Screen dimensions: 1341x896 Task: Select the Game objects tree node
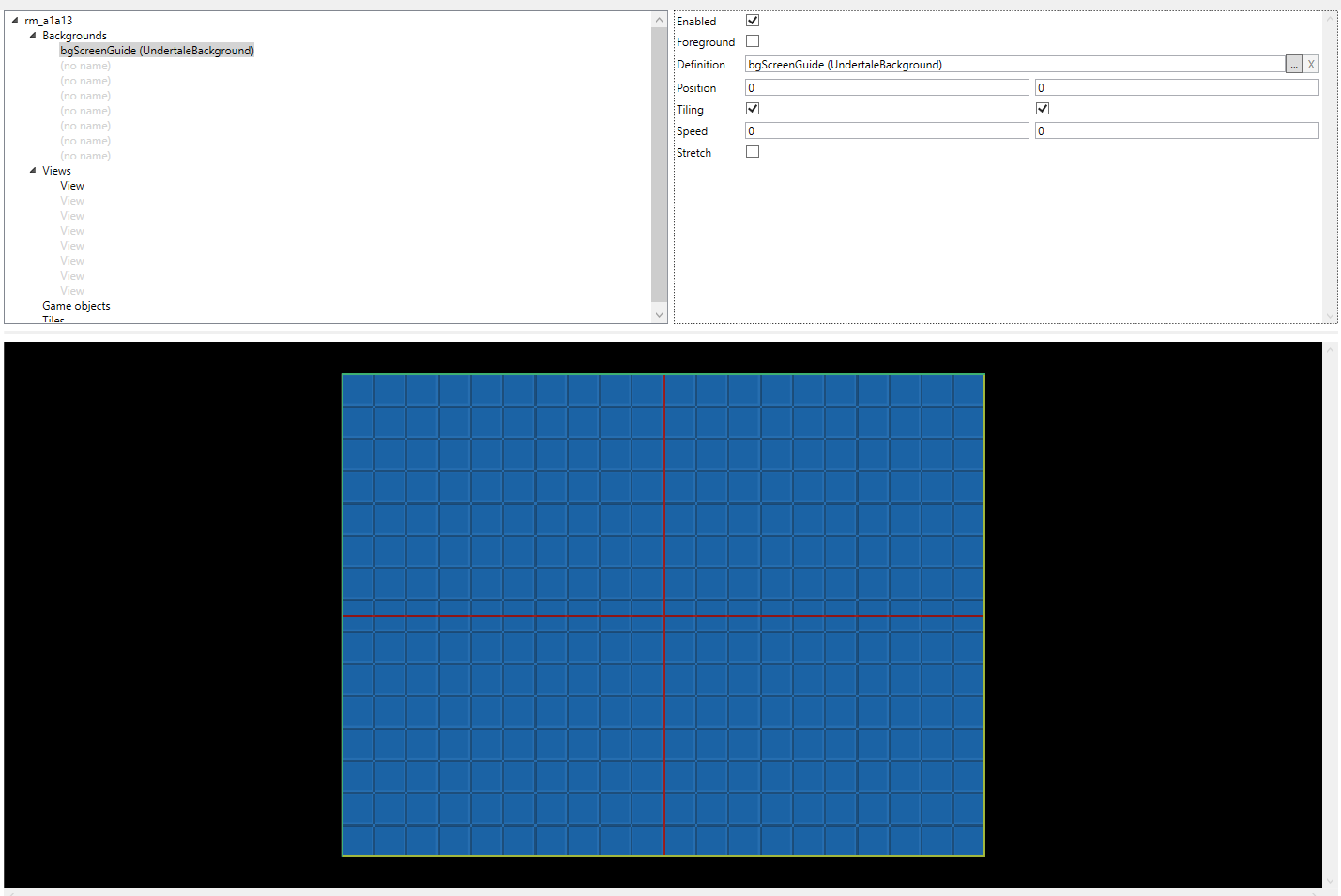point(76,306)
